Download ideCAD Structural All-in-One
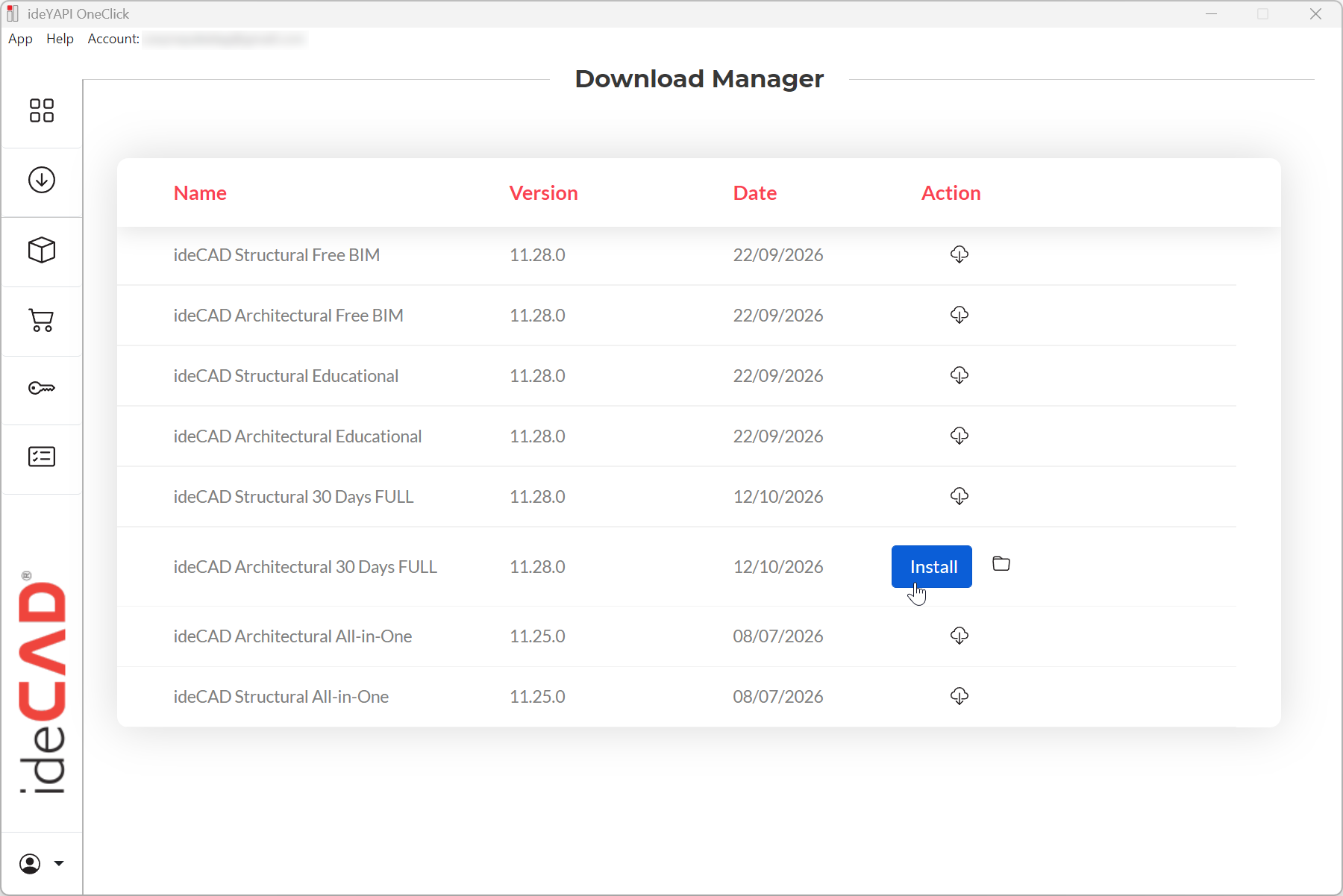 coord(959,696)
